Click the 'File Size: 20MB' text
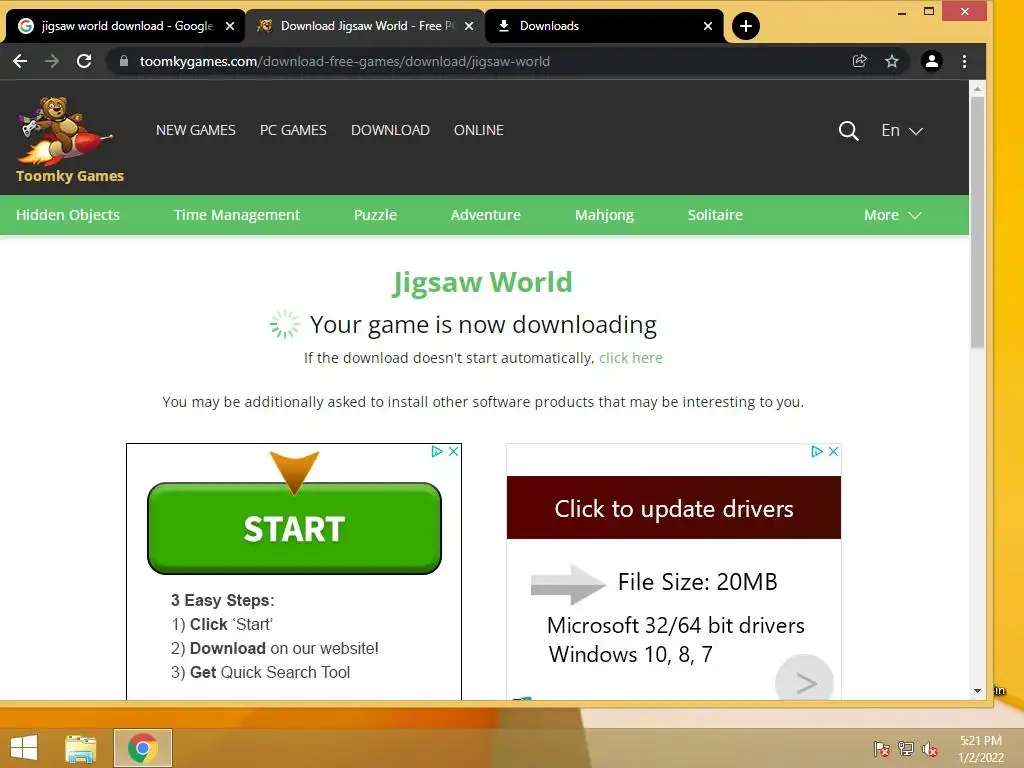 click(697, 582)
